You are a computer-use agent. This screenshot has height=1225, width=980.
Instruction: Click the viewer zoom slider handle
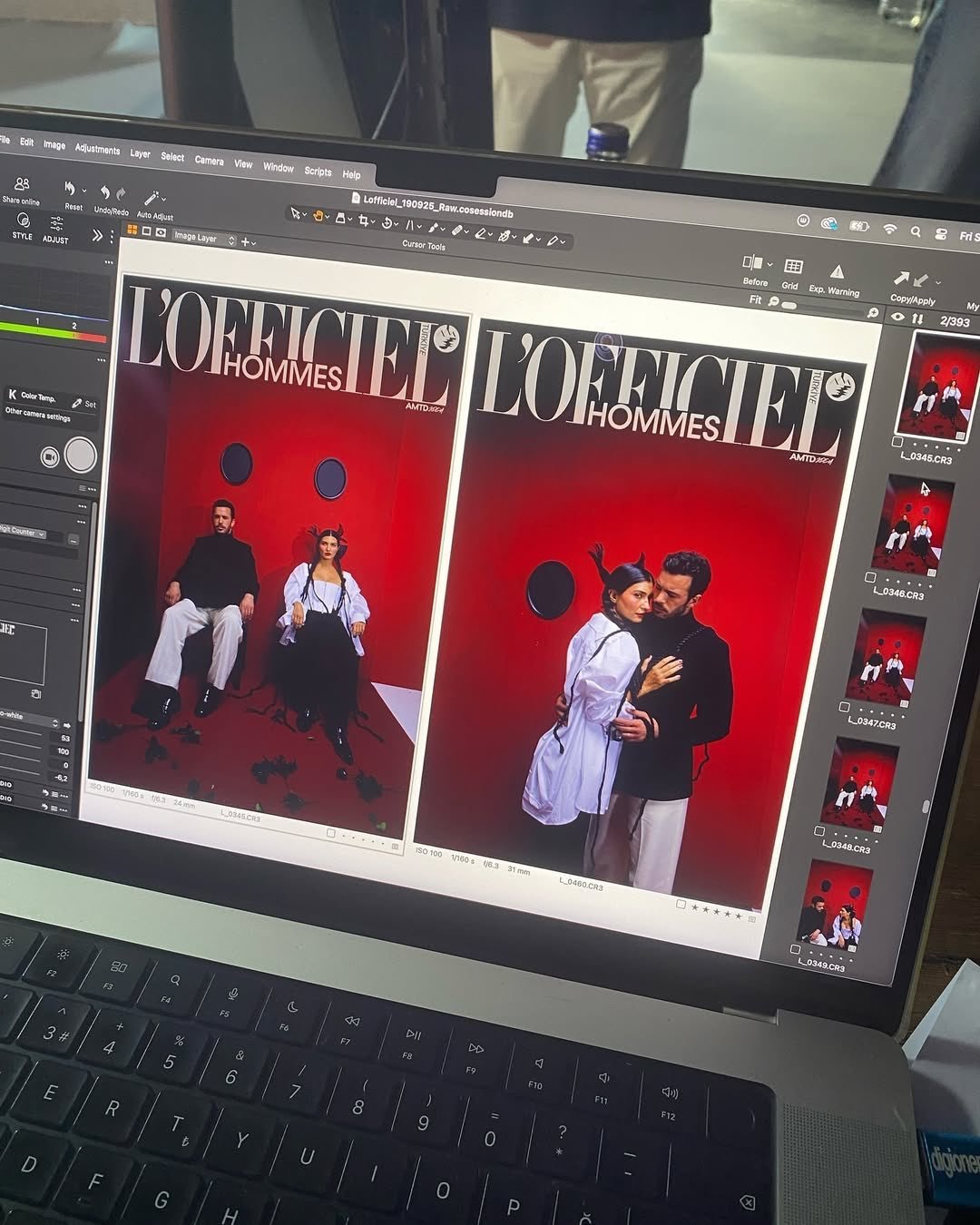click(x=788, y=306)
